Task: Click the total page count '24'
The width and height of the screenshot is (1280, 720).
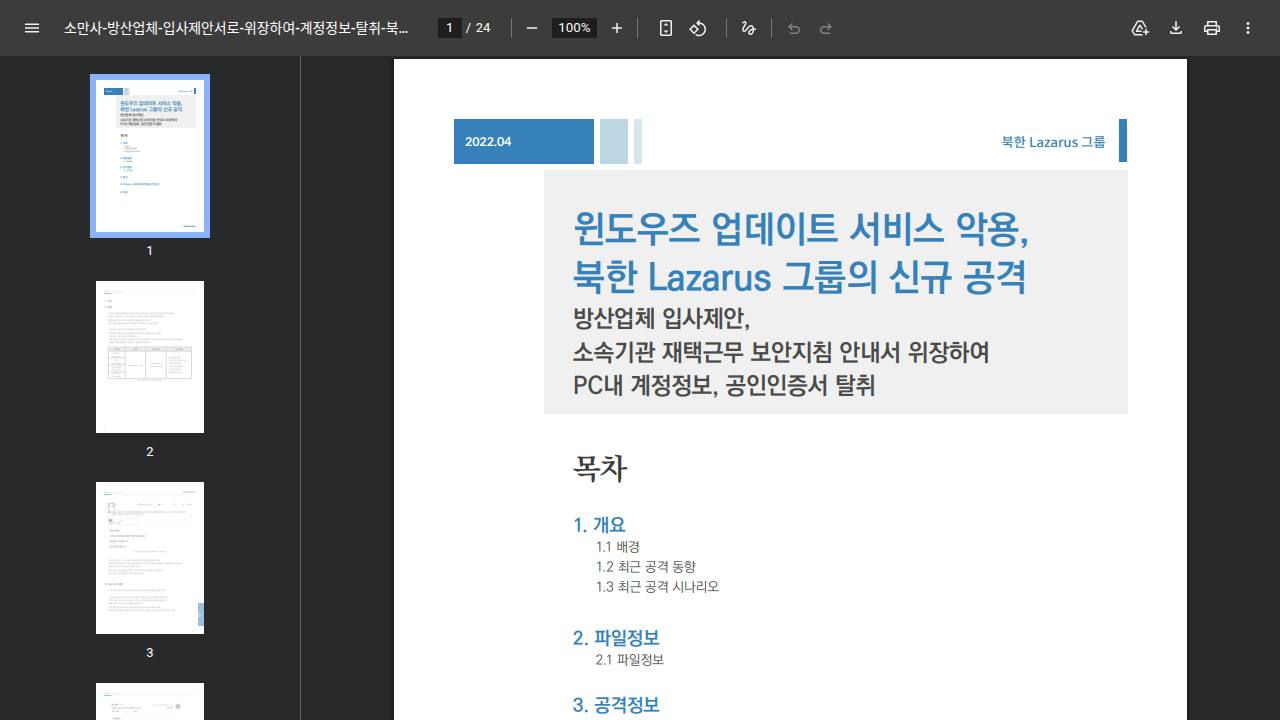Action: (483, 28)
